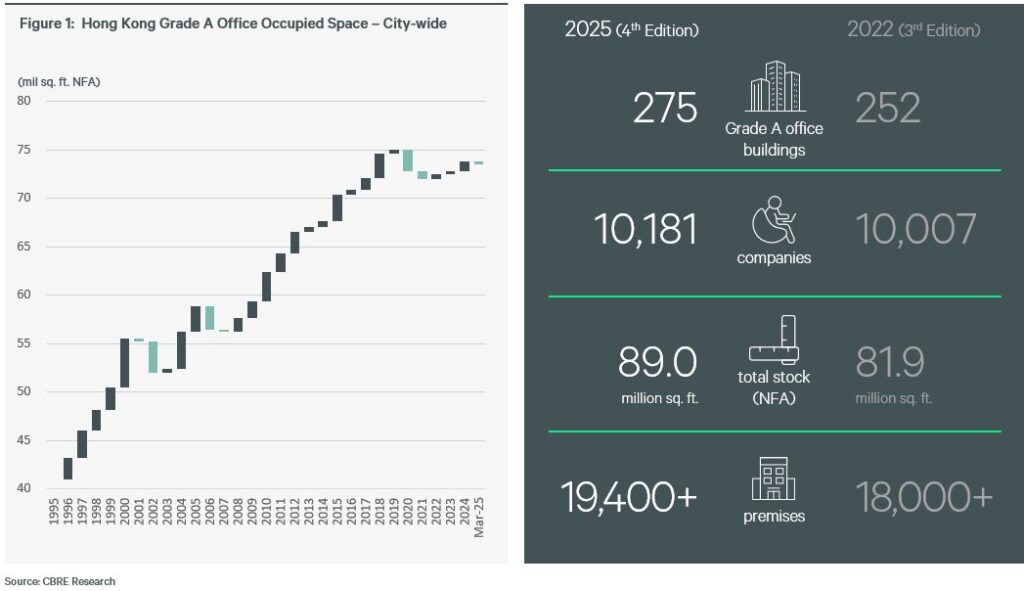Select the 10,181 companies number

pyautogui.click(x=646, y=230)
